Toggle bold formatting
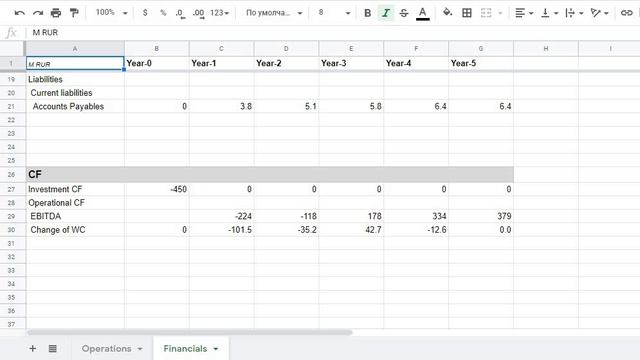 (x=367, y=13)
